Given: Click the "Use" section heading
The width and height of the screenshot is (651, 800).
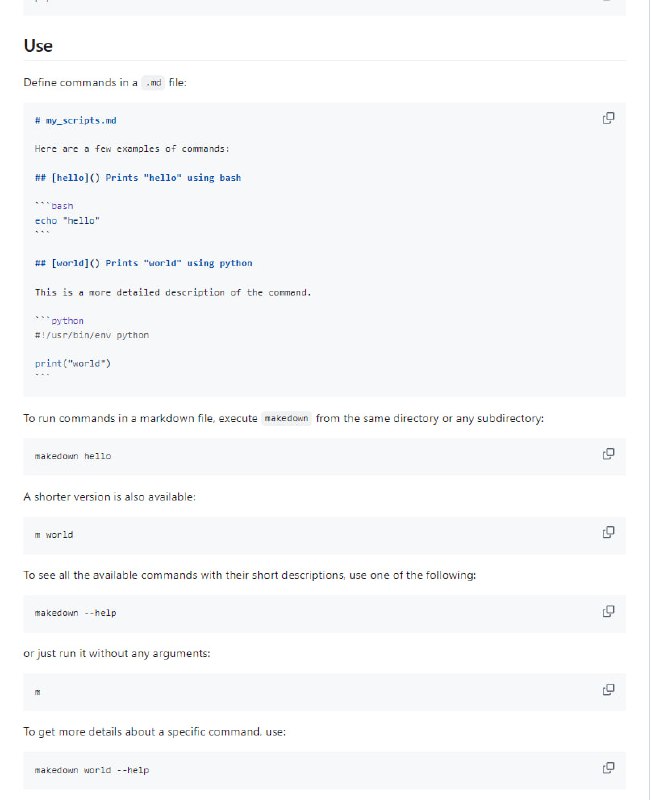Looking at the screenshot, I should tap(38, 46).
